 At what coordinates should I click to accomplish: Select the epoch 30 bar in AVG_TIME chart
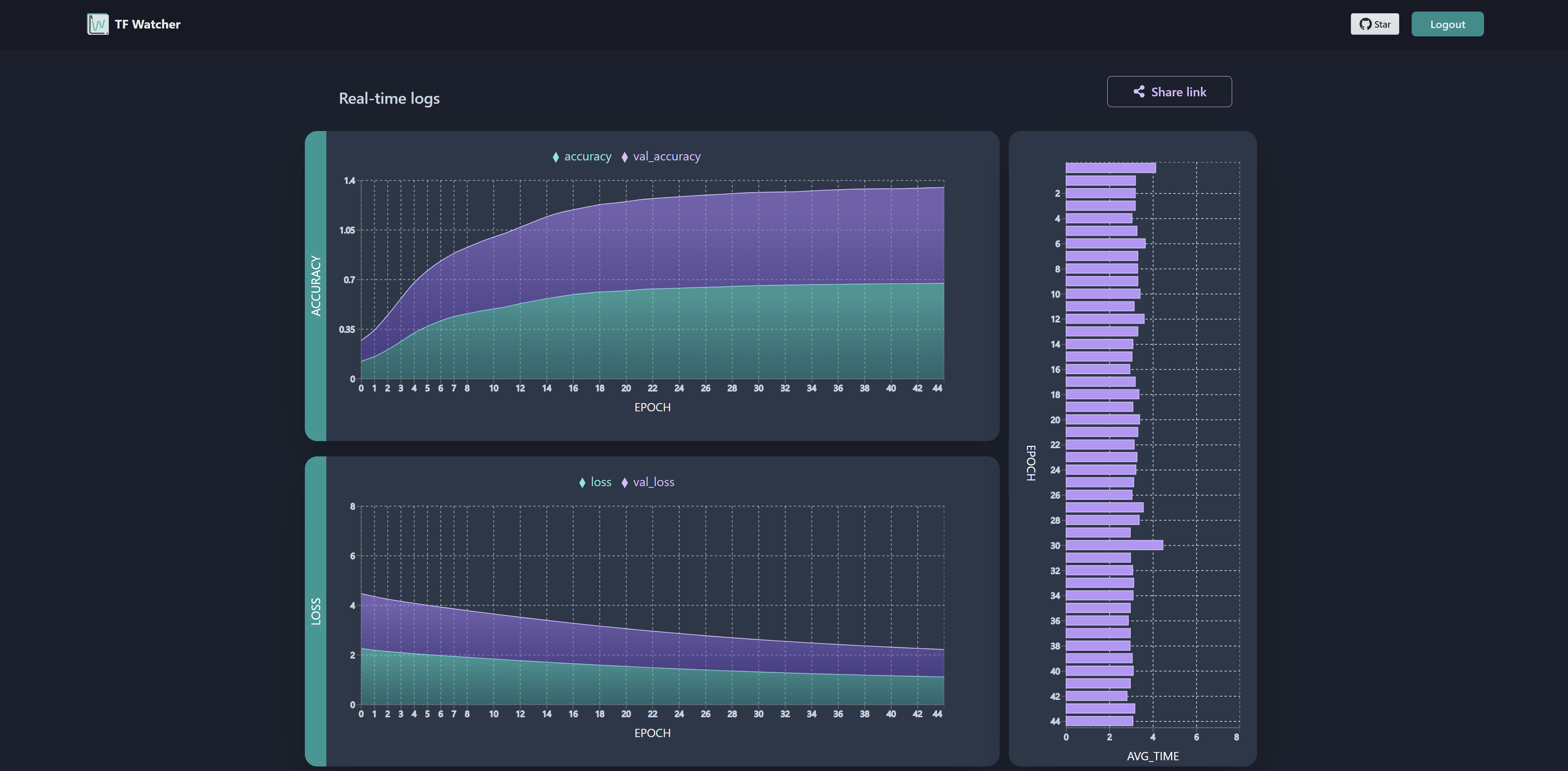pyautogui.click(x=1114, y=545)
